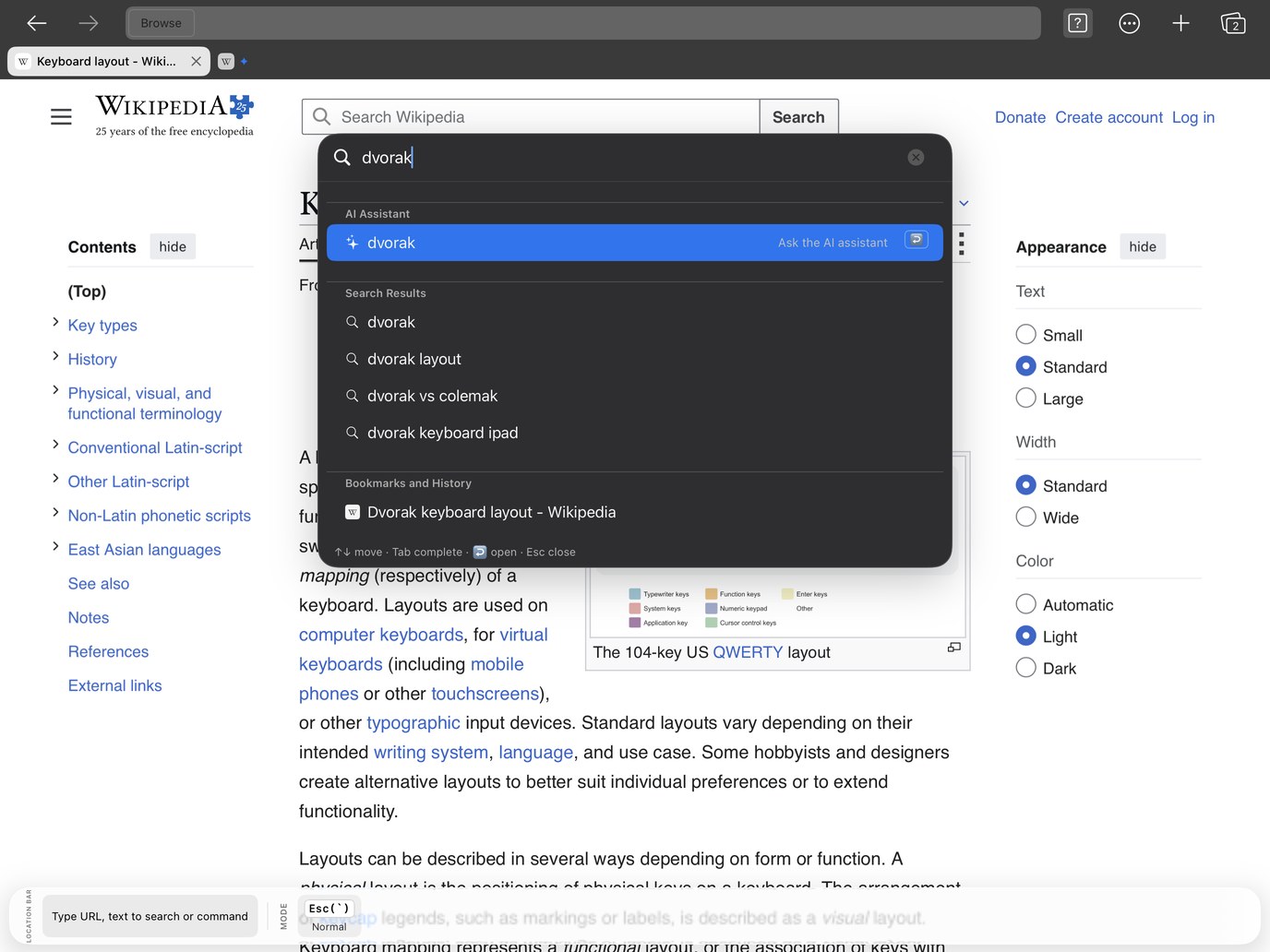Viewport: 1270px width, 952px height.
Task: Click the Wikipedia Search button
Action: click(x=798, y=117)
